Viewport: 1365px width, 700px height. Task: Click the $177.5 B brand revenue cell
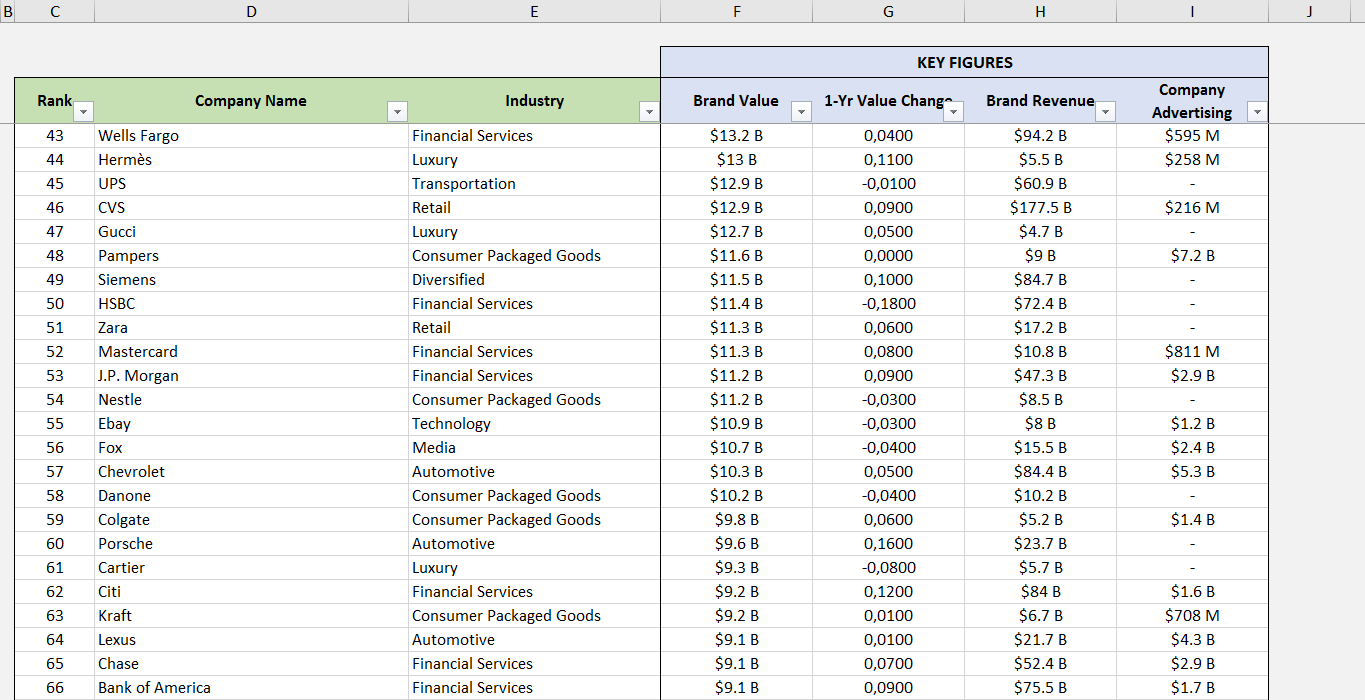pyautogui.click(x=1040, y=208)
